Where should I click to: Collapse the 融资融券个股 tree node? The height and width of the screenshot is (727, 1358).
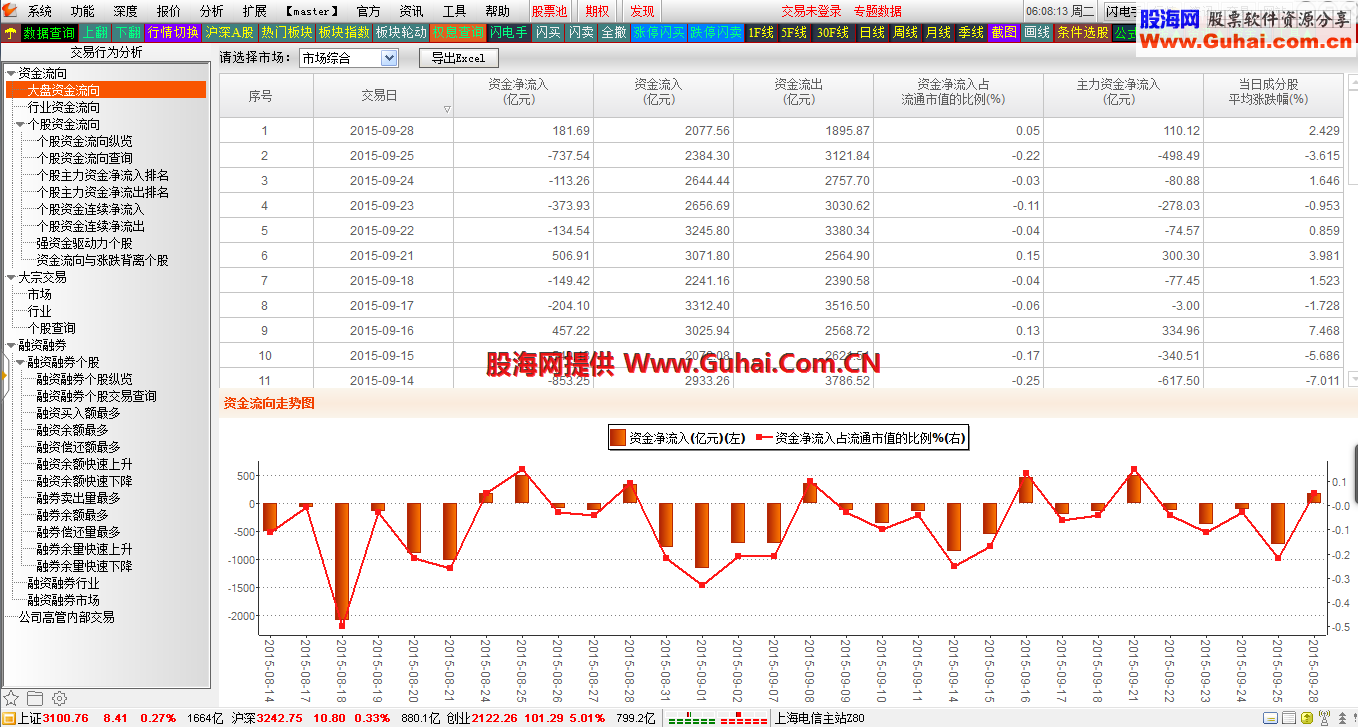click(x=20, y=363)
